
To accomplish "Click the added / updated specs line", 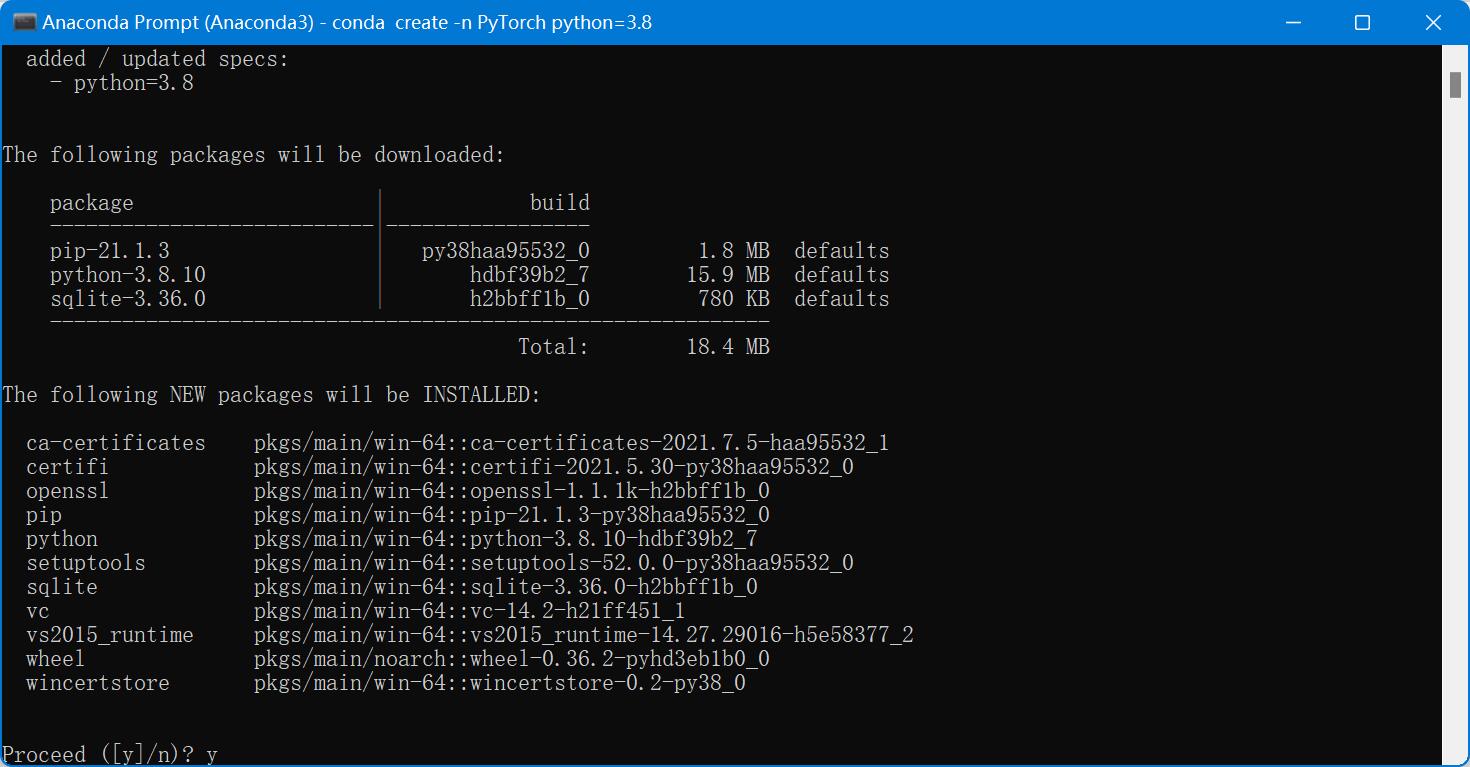I will pos(160,58).
